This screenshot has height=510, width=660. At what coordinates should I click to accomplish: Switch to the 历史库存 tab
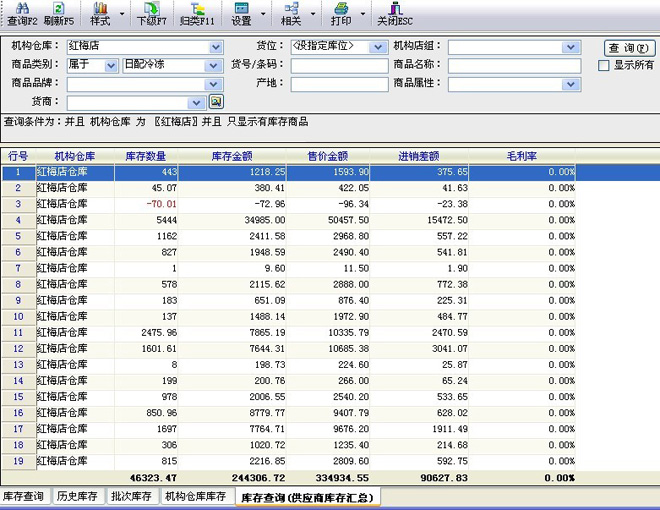coord(77,496)
